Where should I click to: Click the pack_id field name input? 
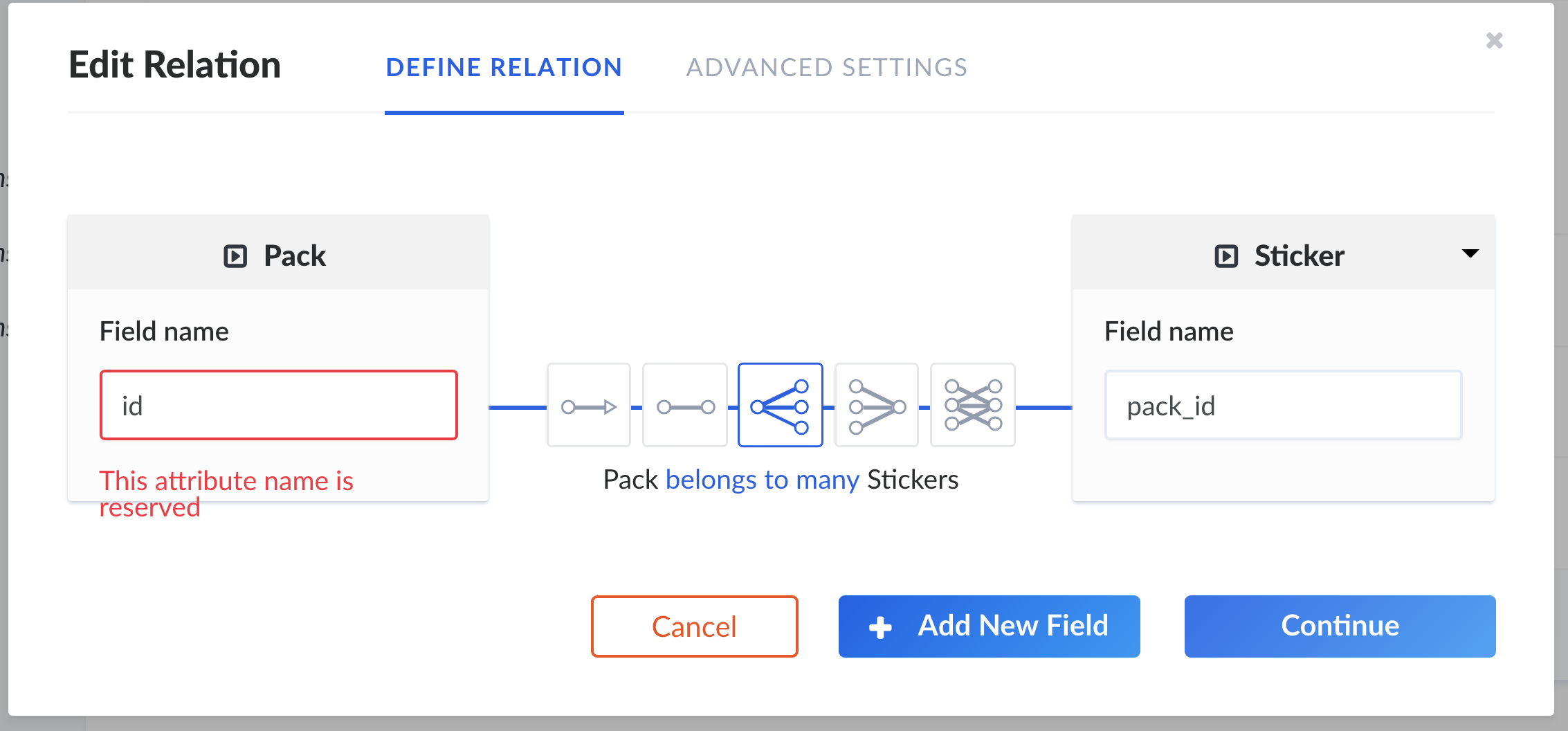pos(1282,405)
